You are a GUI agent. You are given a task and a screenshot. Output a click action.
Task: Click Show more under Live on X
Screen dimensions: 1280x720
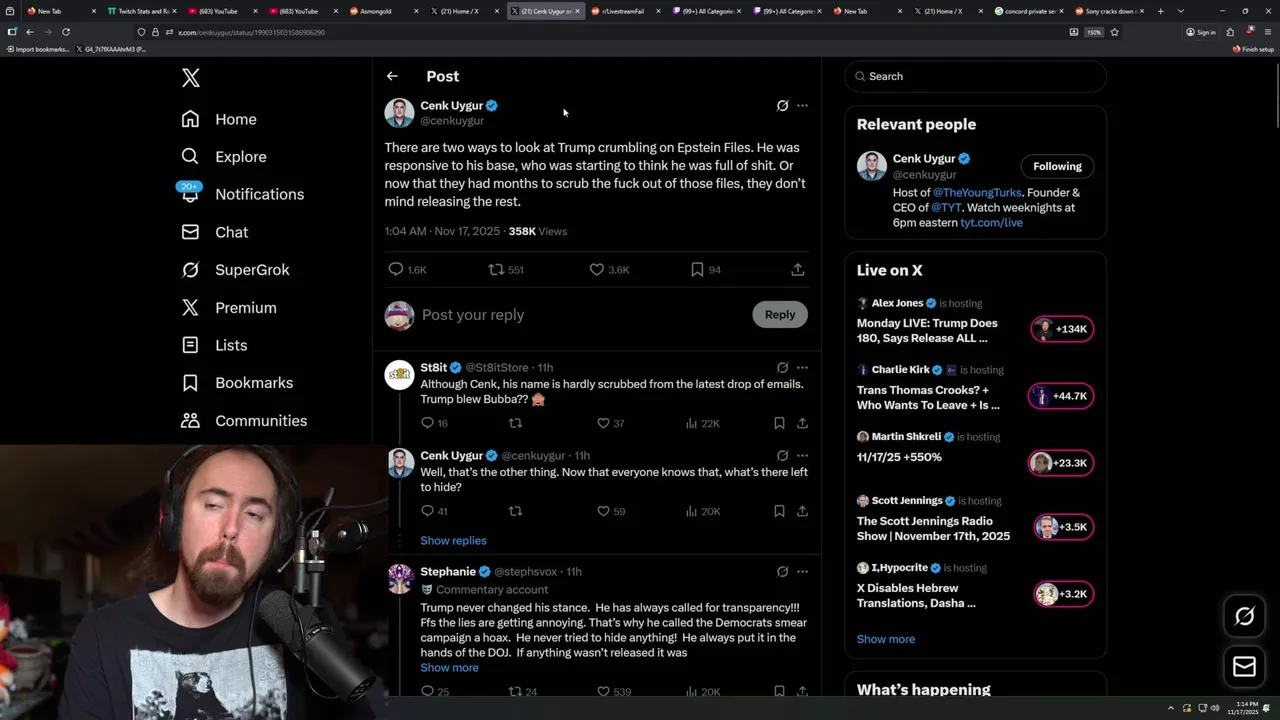pyautogui.click(x=885, y=639)
